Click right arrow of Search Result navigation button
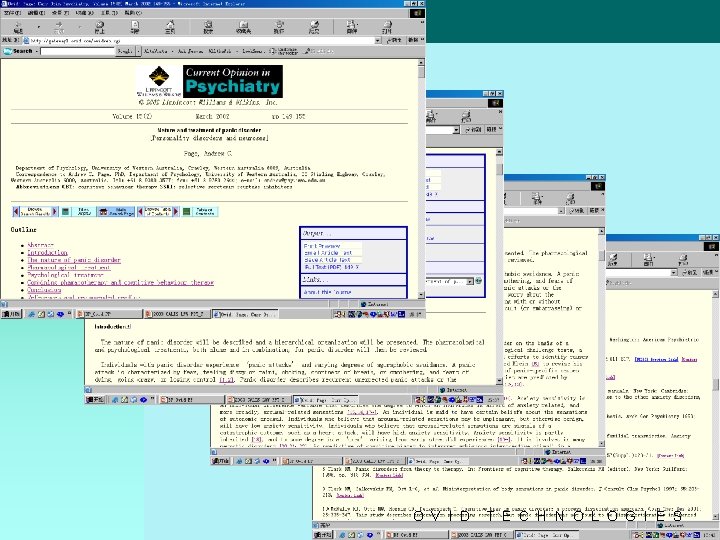This screenshot has width=720, height=540. click(x=54, y=211)
